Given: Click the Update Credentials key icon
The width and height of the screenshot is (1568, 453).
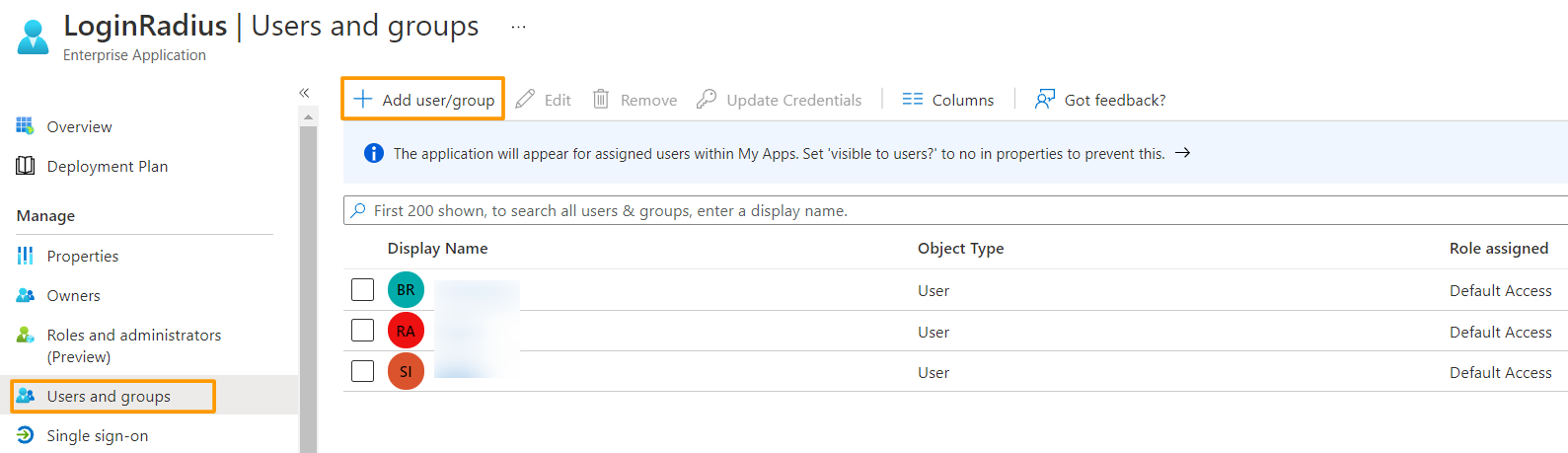Looking at the screenshot, I should [707, 99].
